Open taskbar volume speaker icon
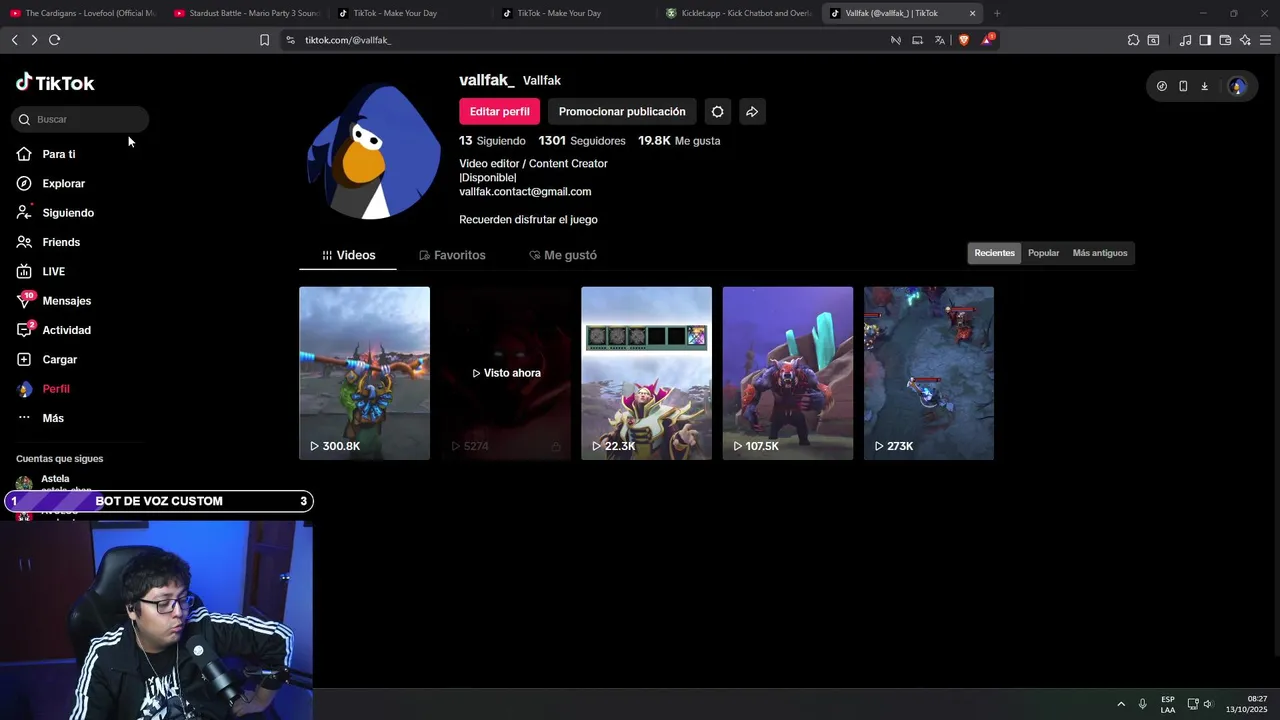Viewport: 1280px width, 720px height. pyautogui.click(x=1208, y=704)
